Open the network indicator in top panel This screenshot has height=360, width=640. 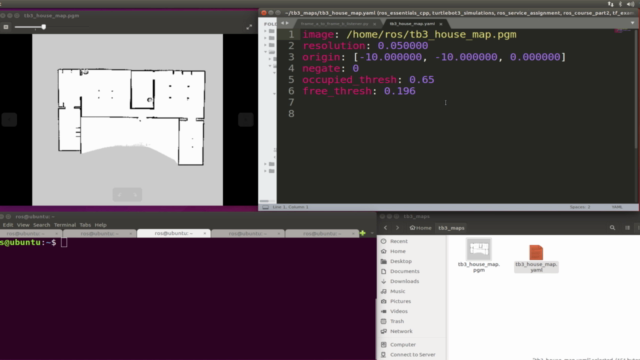pos(611,4)
